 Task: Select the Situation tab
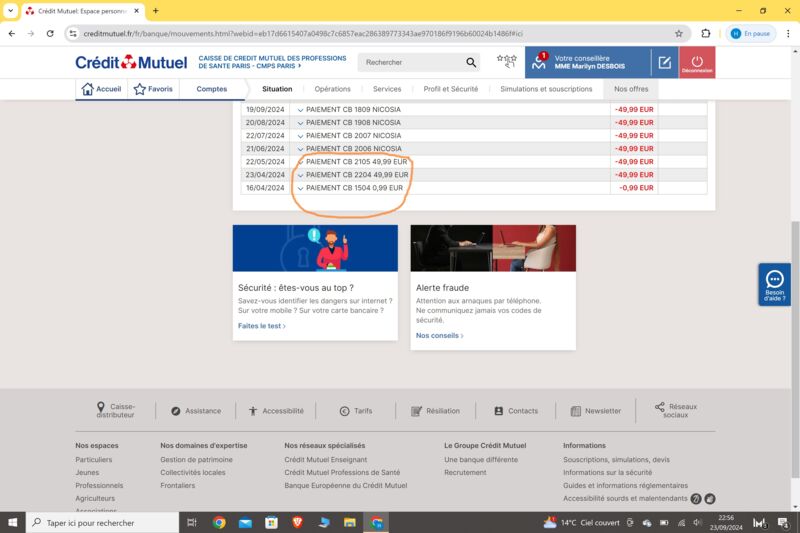[x=277, y=89]
